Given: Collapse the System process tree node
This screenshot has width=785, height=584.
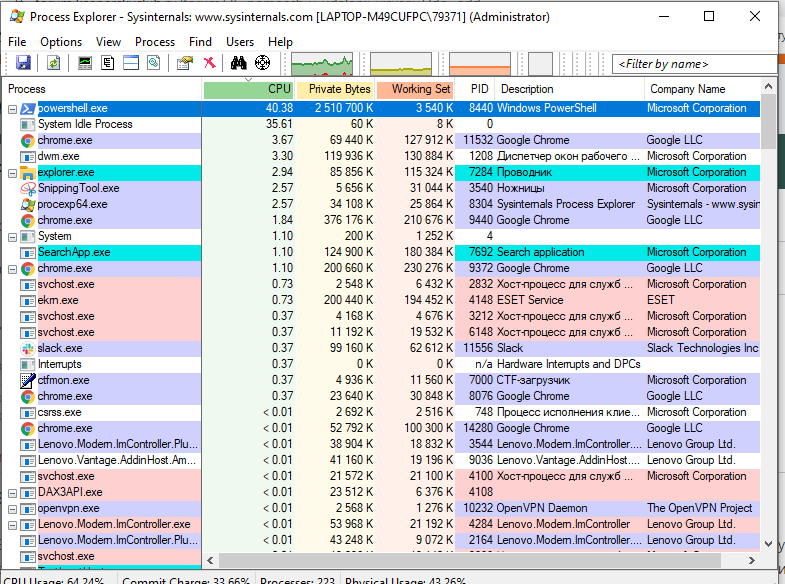Looking at the screenshot, I should (12, 236).
